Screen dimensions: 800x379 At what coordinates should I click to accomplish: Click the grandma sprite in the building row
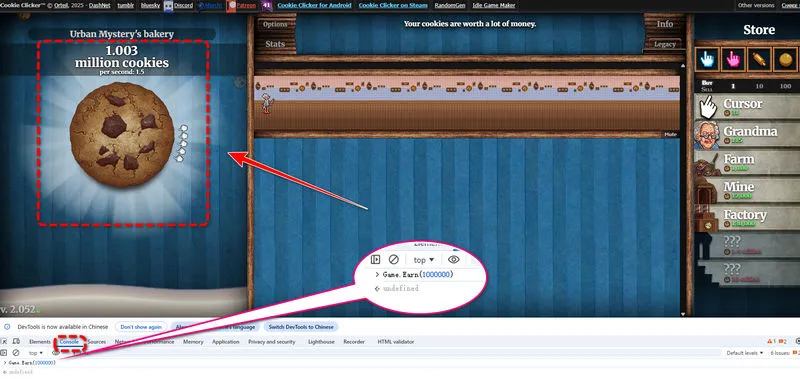[266, 104]
